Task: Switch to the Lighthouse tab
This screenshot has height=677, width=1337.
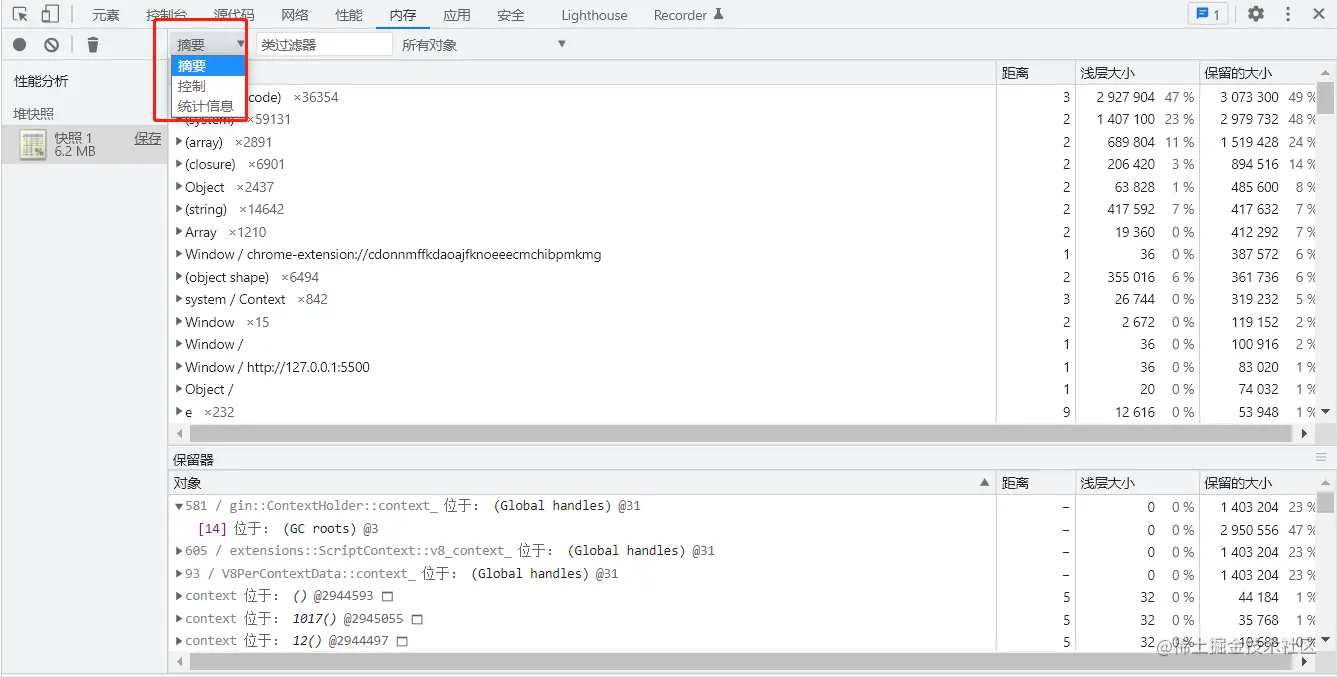Action: click(594, 15)
